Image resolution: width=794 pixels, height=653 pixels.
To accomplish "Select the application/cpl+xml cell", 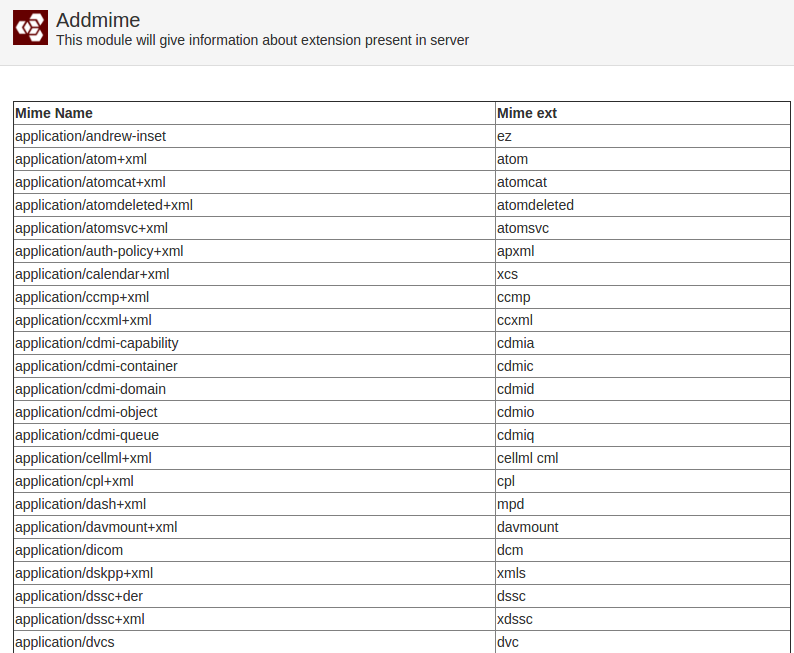I will pos(254,481).
